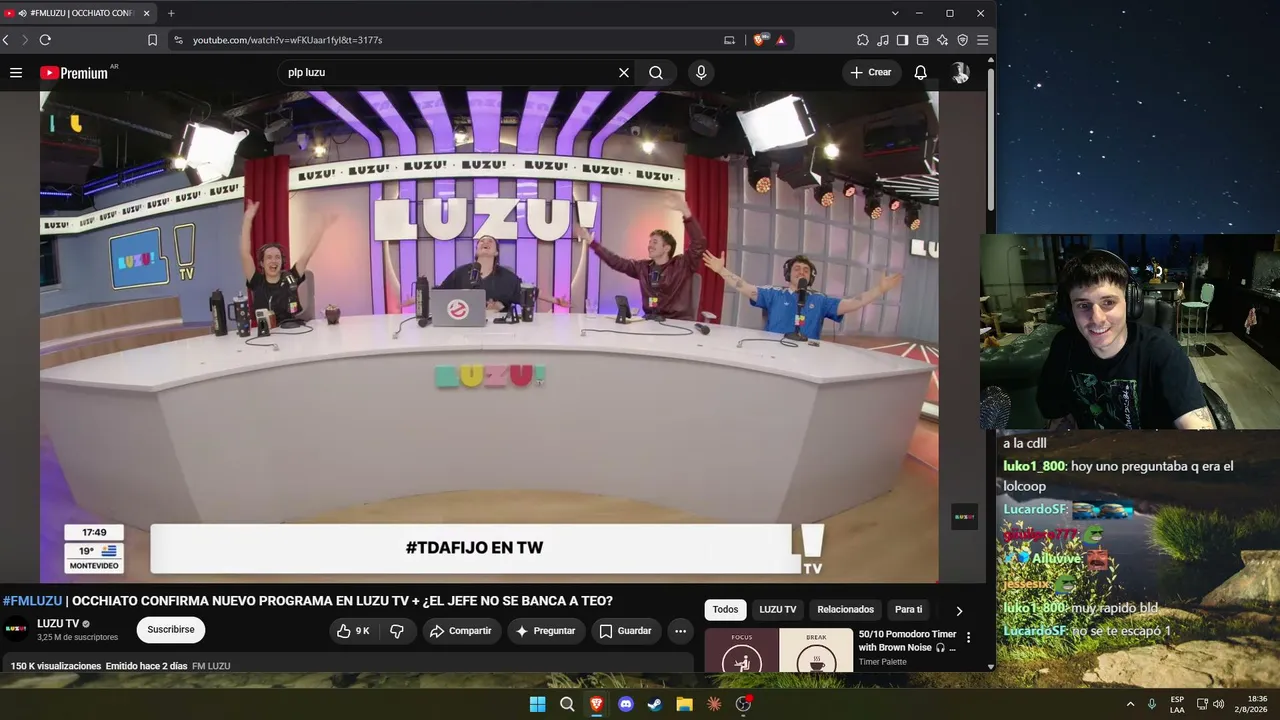Show more filter chips with the arrow

959,611
